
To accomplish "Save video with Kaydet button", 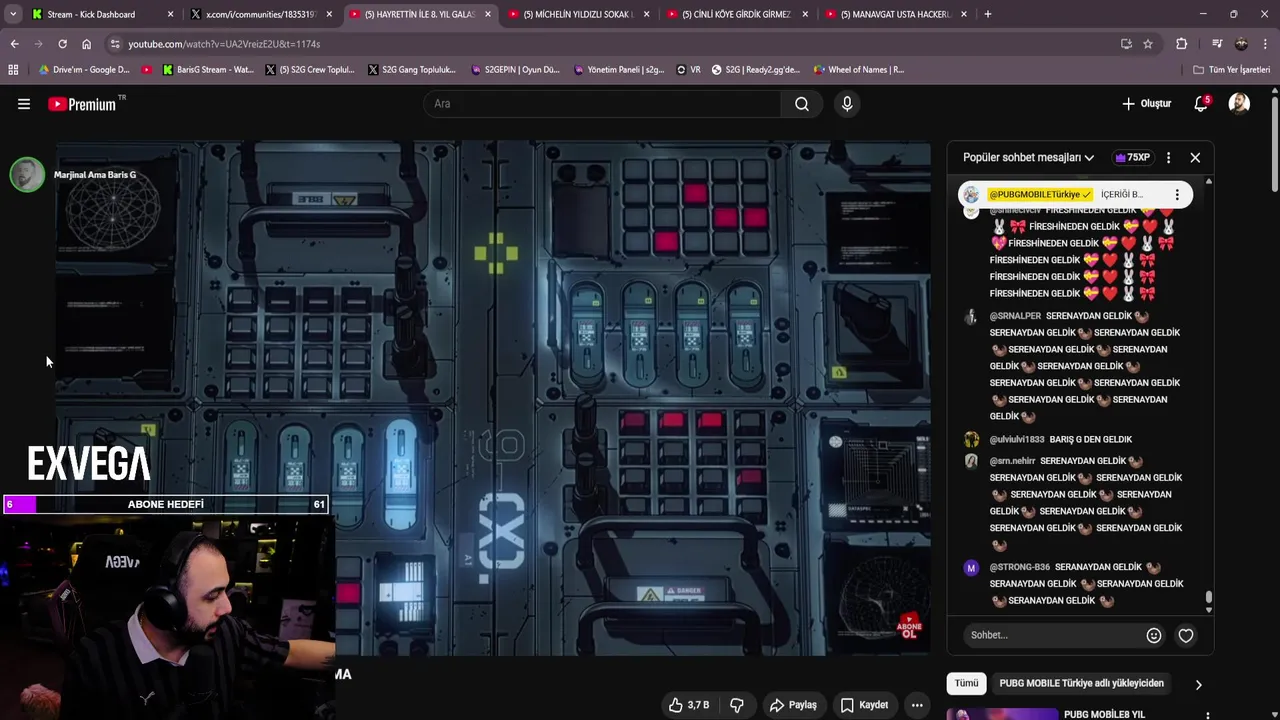I will pos(864,705).
